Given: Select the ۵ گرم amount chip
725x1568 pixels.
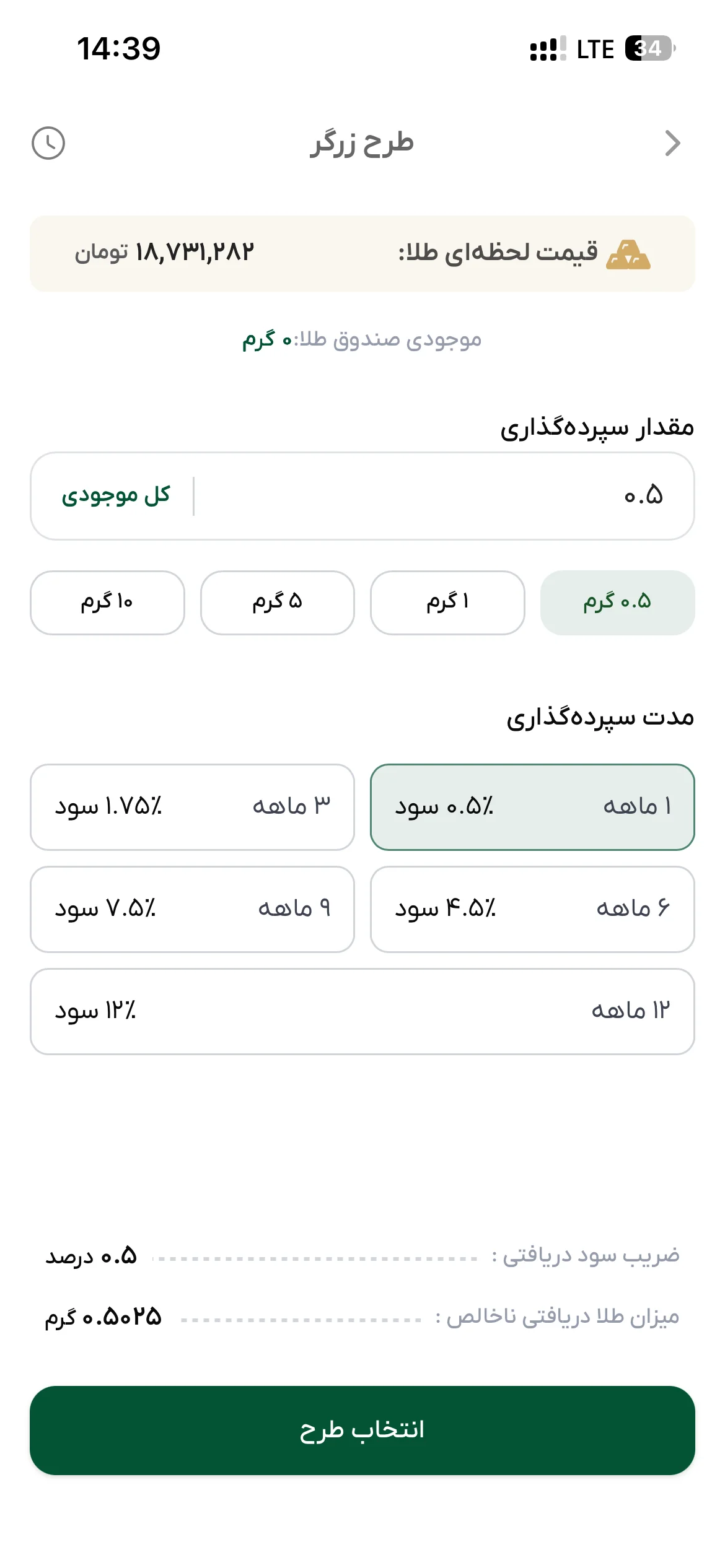Looking at the screenshot, I should (278, 603).
